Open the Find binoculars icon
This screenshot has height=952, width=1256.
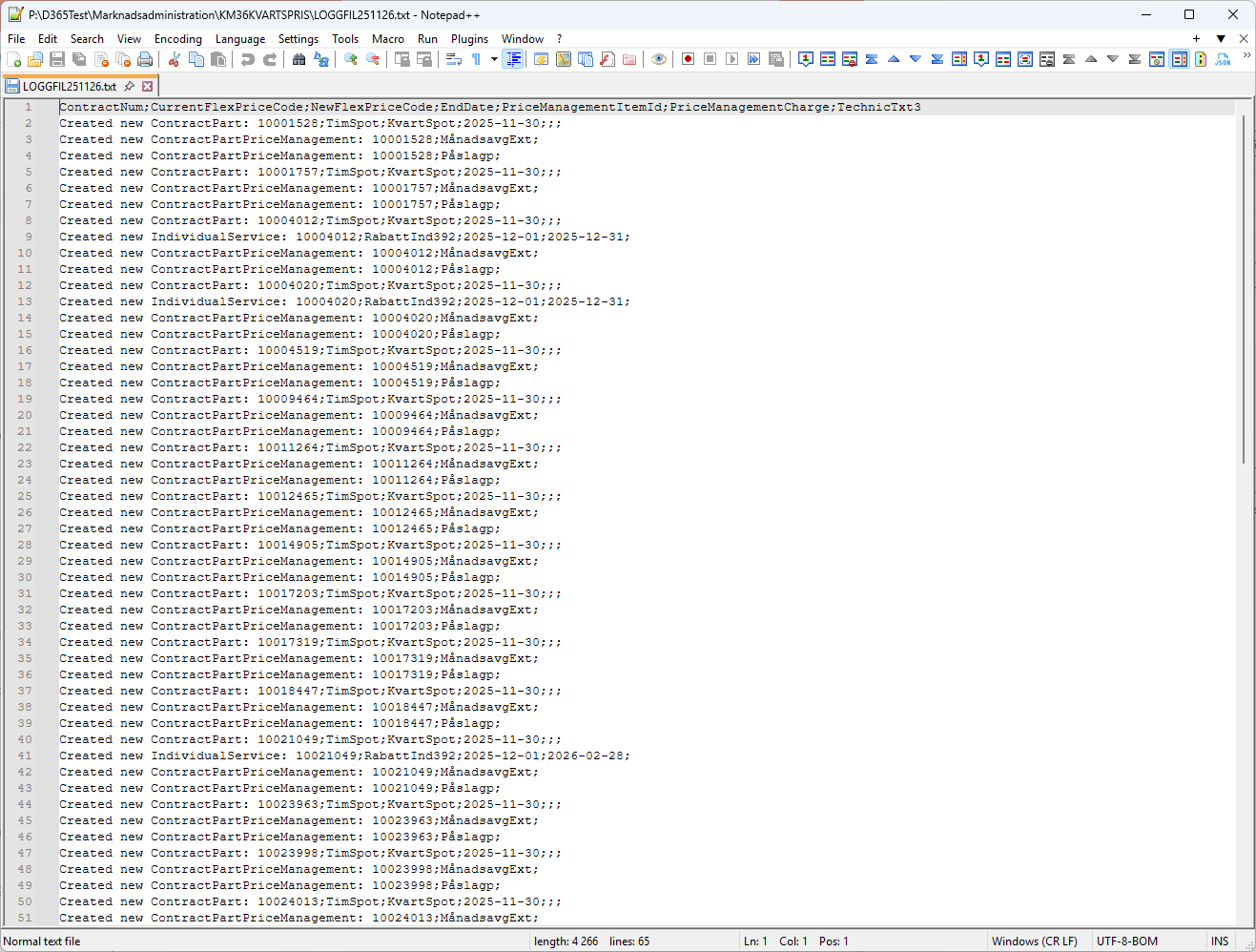click(299, 59)
